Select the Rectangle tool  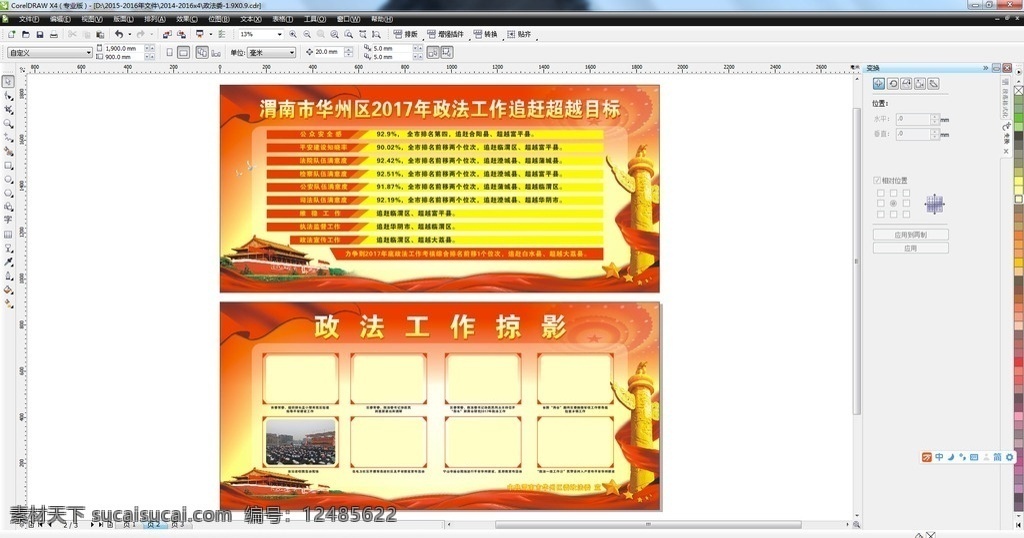(x=8, y=165)
